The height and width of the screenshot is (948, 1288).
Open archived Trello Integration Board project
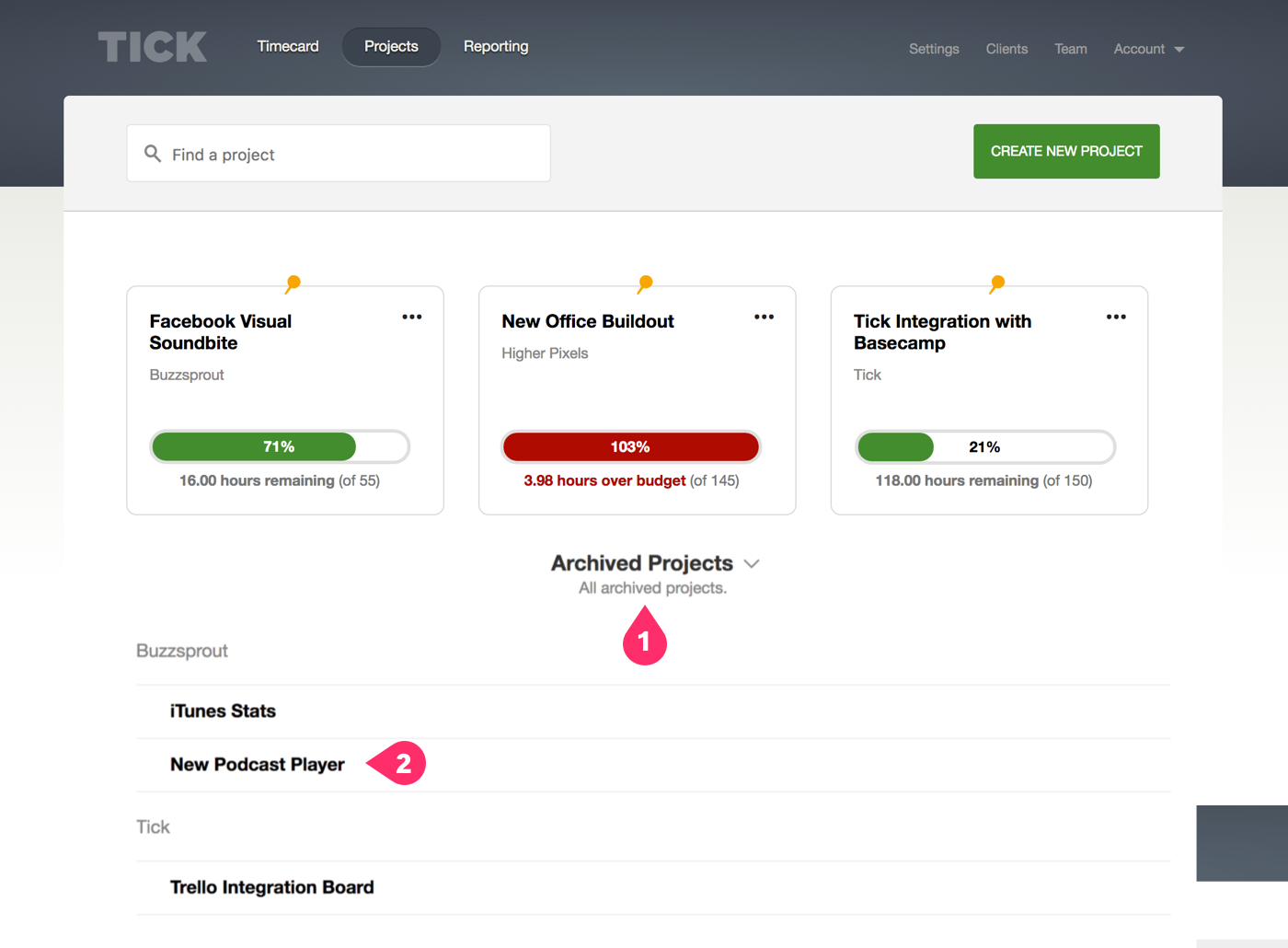(x=271, y=887)
